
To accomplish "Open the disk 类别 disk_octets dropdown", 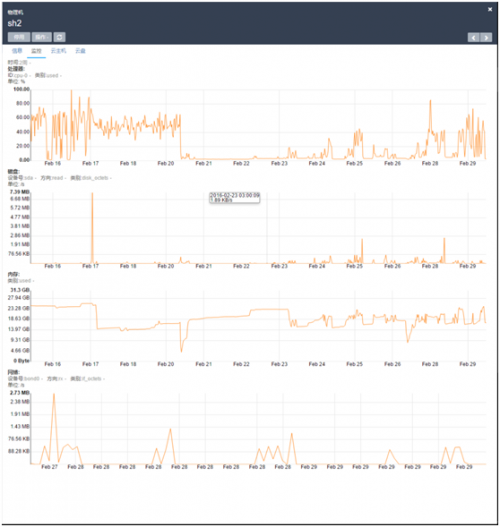I will 91,178.
